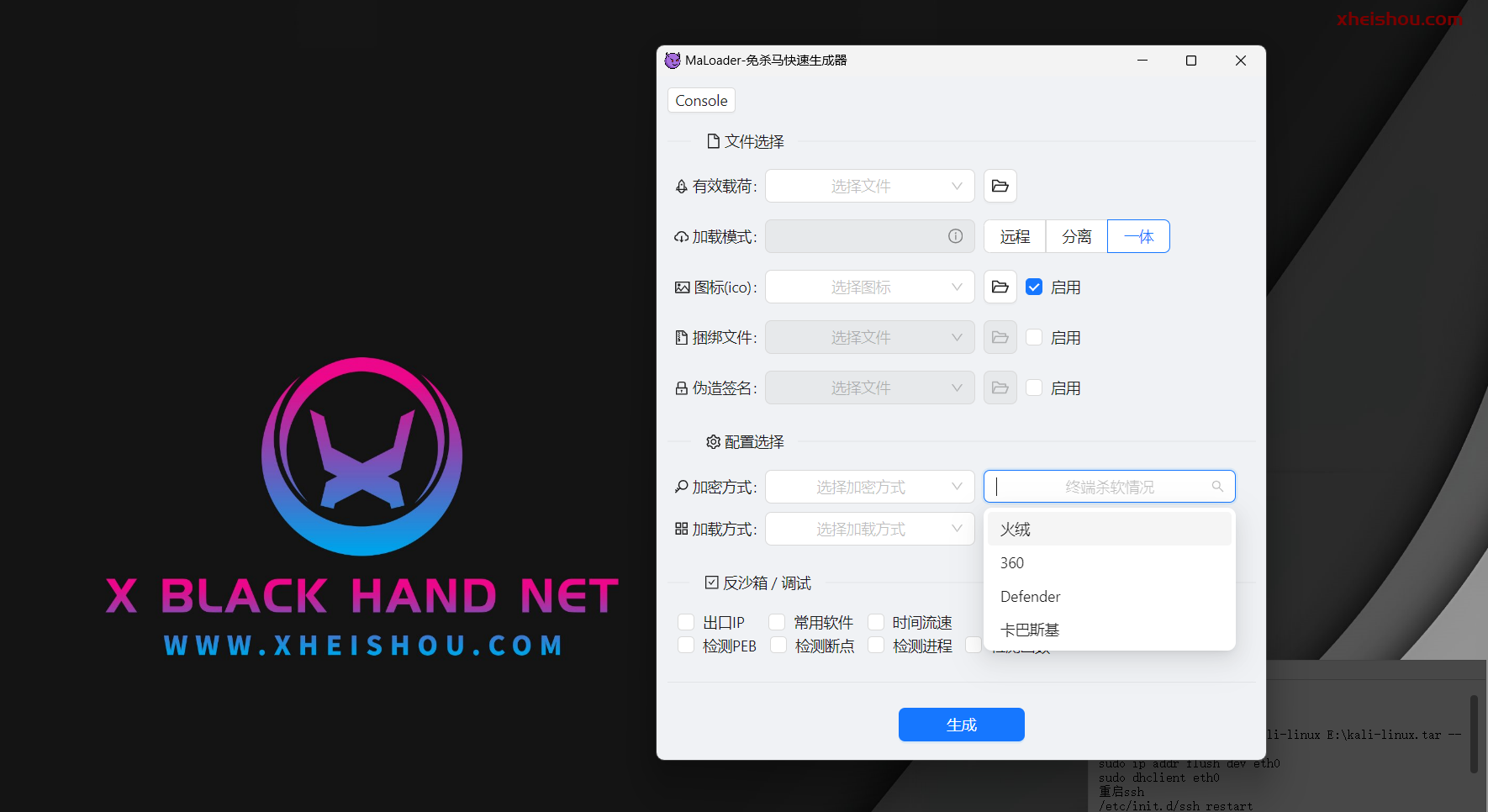Viewport: 1488px width, 812px height.
Task: Browse folder for payload file
Action: point(1000,186)
